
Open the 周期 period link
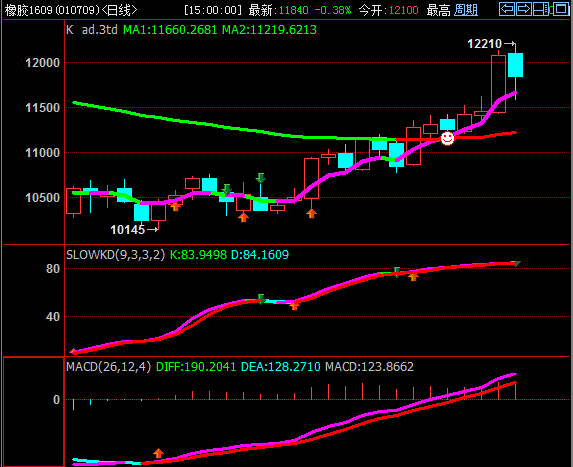pyautogui.click(x=466, y=10)
